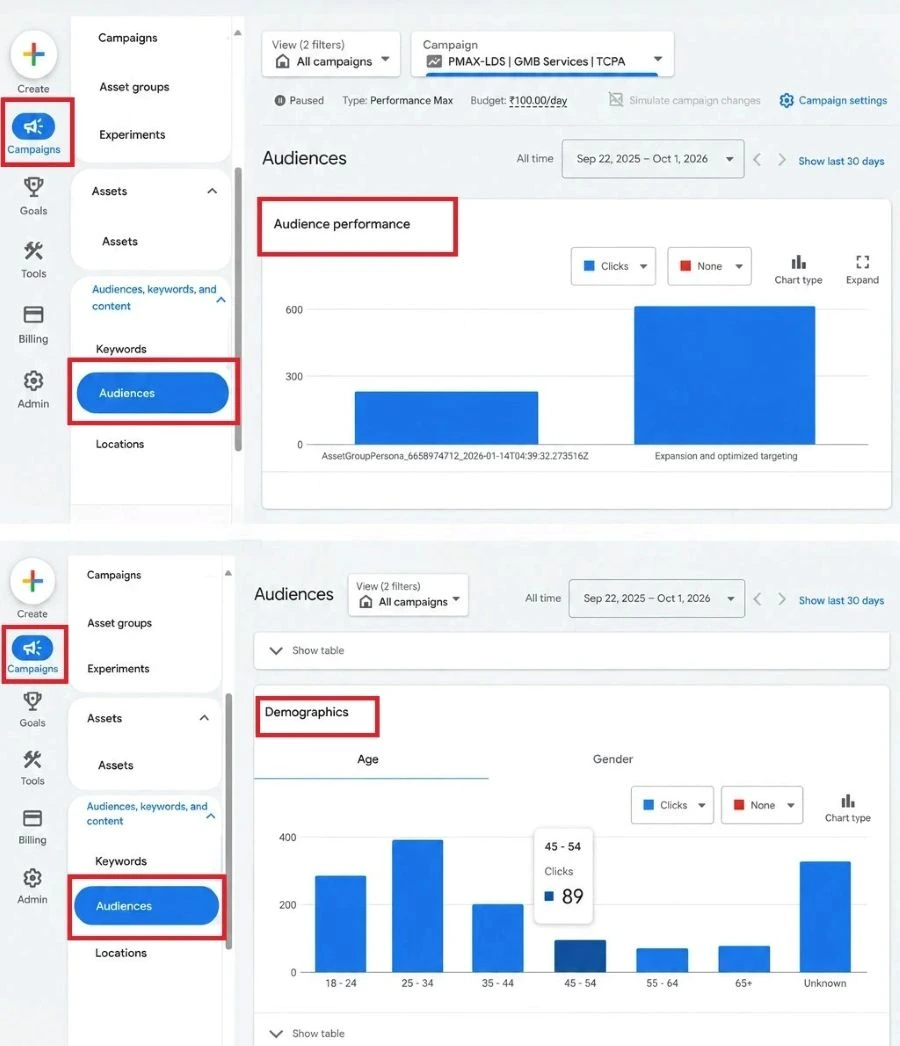Go to previous date range in bottom panel
Image resolution: width=900 pixels, height=1046 pixels.
(757, 599)
